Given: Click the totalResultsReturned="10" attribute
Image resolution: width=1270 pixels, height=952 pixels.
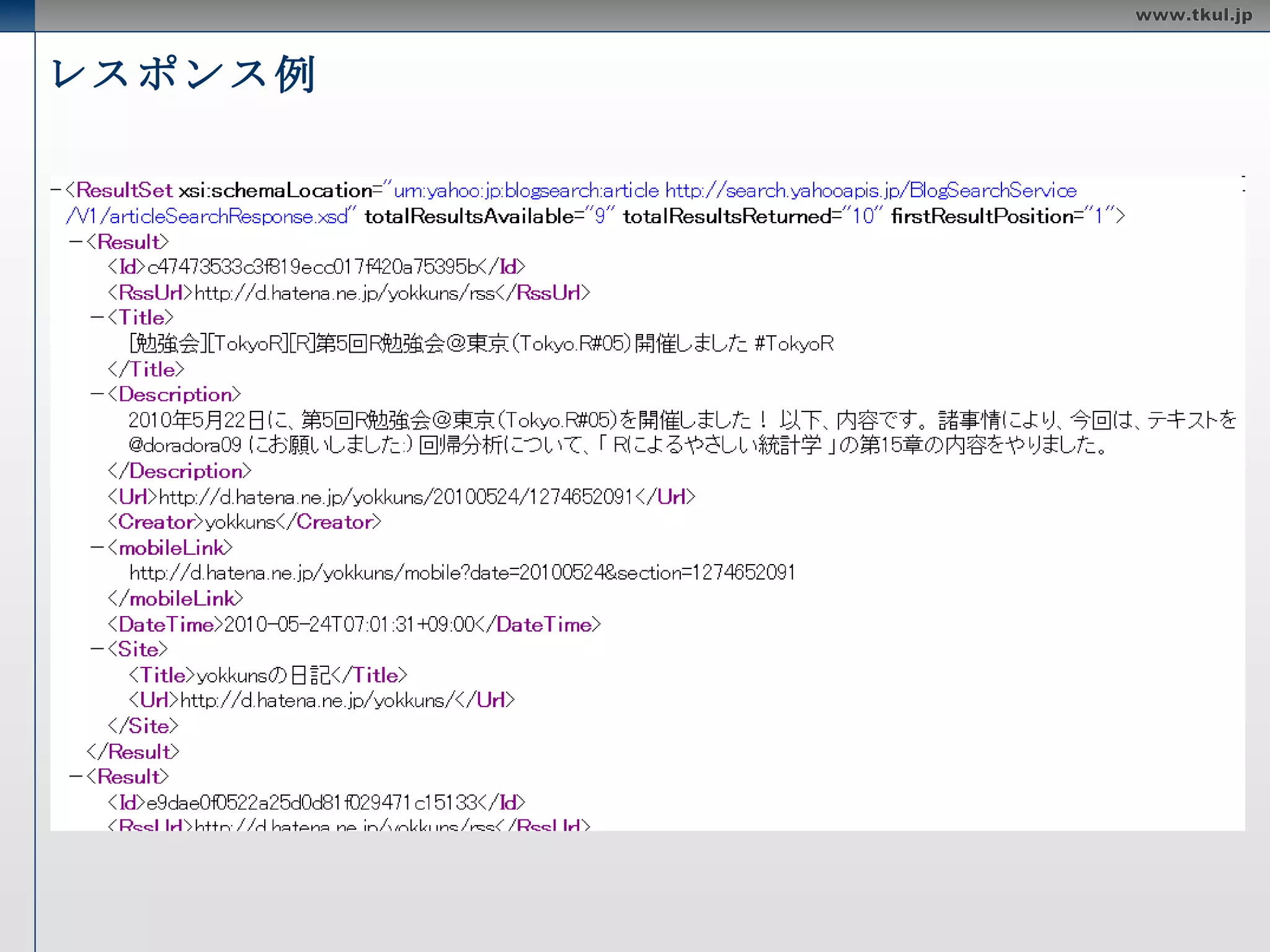Looking at the screenshot, I should (x=753, y=216).
